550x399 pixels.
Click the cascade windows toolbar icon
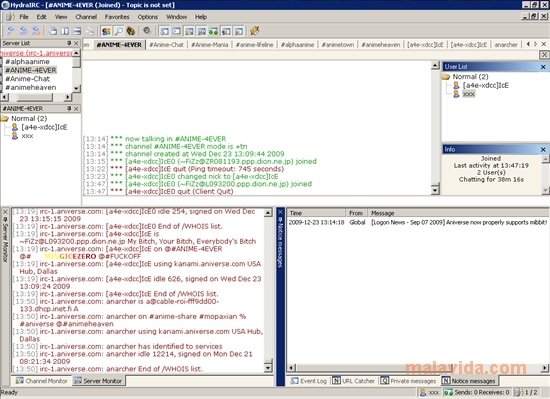pyautogui.click(x=53, y=31)
